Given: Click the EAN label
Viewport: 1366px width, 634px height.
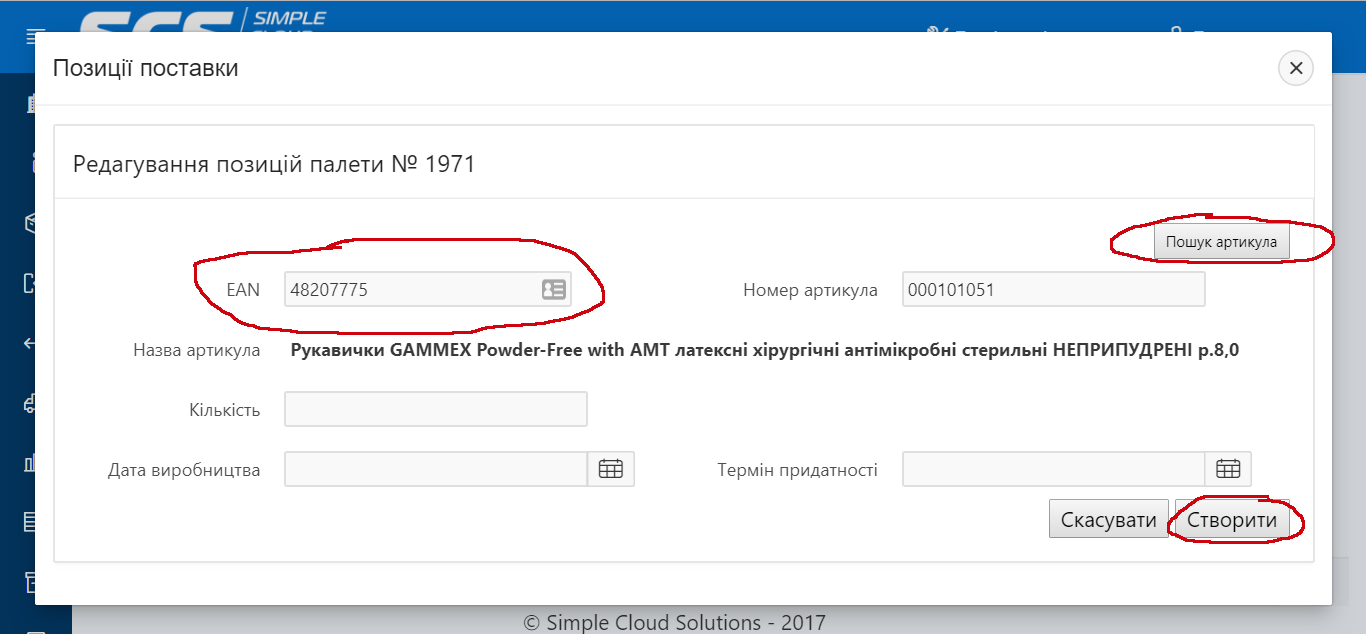Looking at the screenshot, I should tap(243, 290).
